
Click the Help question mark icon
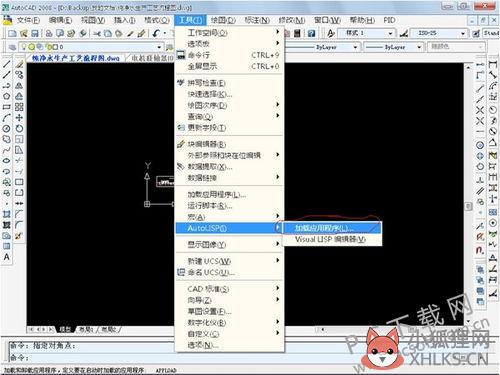tap(311, 33)
